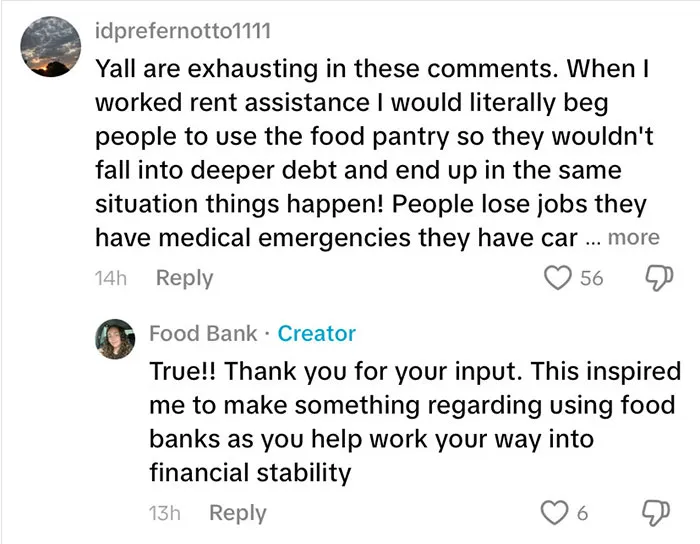
Task: Expand the truncated comment with 'more'
Action: click(633, 238)
